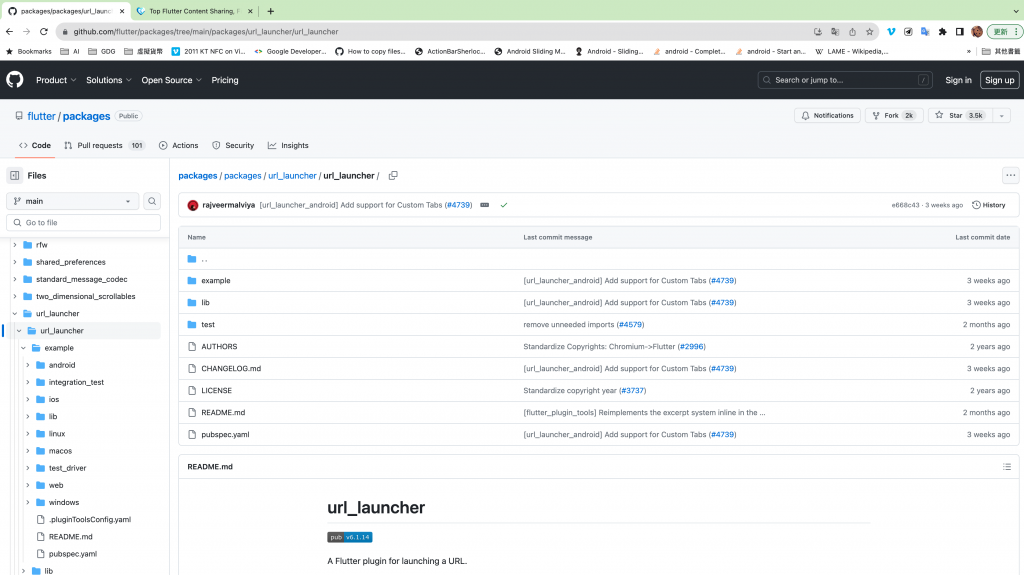This screenshot has width=1024, height=575.
Task: Switch to the Code tab
Action: (x=35, y=145)
